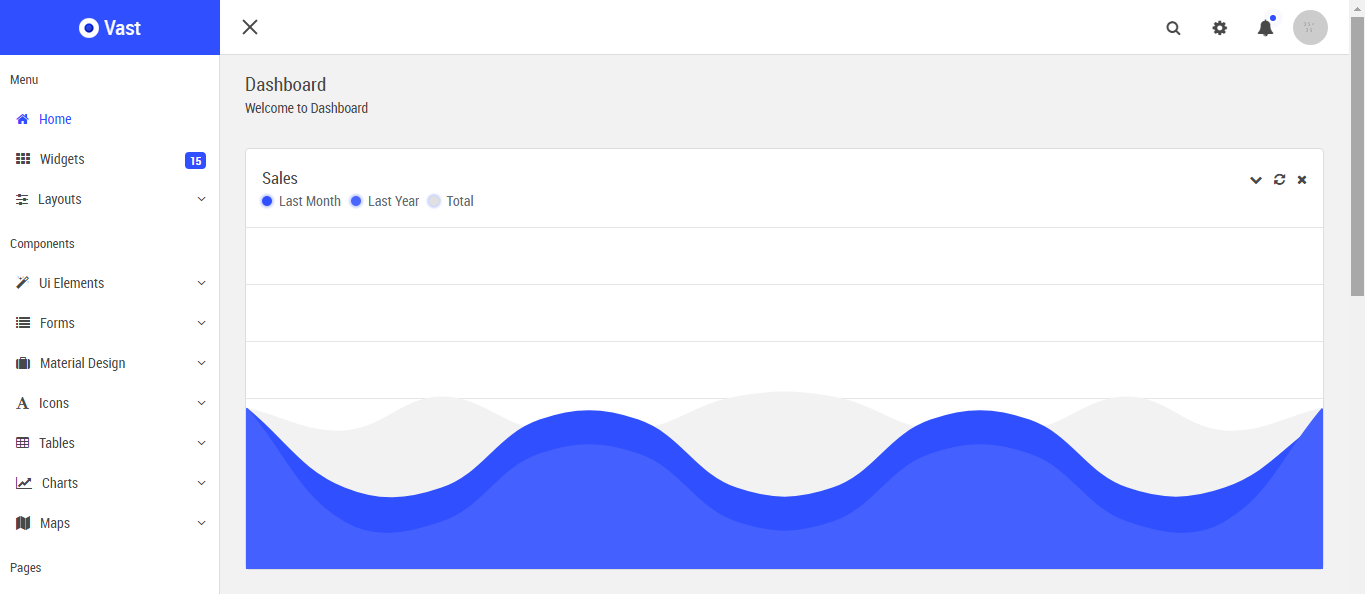This screenshot has width=1365, height=594.
Task: Refresh the Sales card
Action: 1279,180
